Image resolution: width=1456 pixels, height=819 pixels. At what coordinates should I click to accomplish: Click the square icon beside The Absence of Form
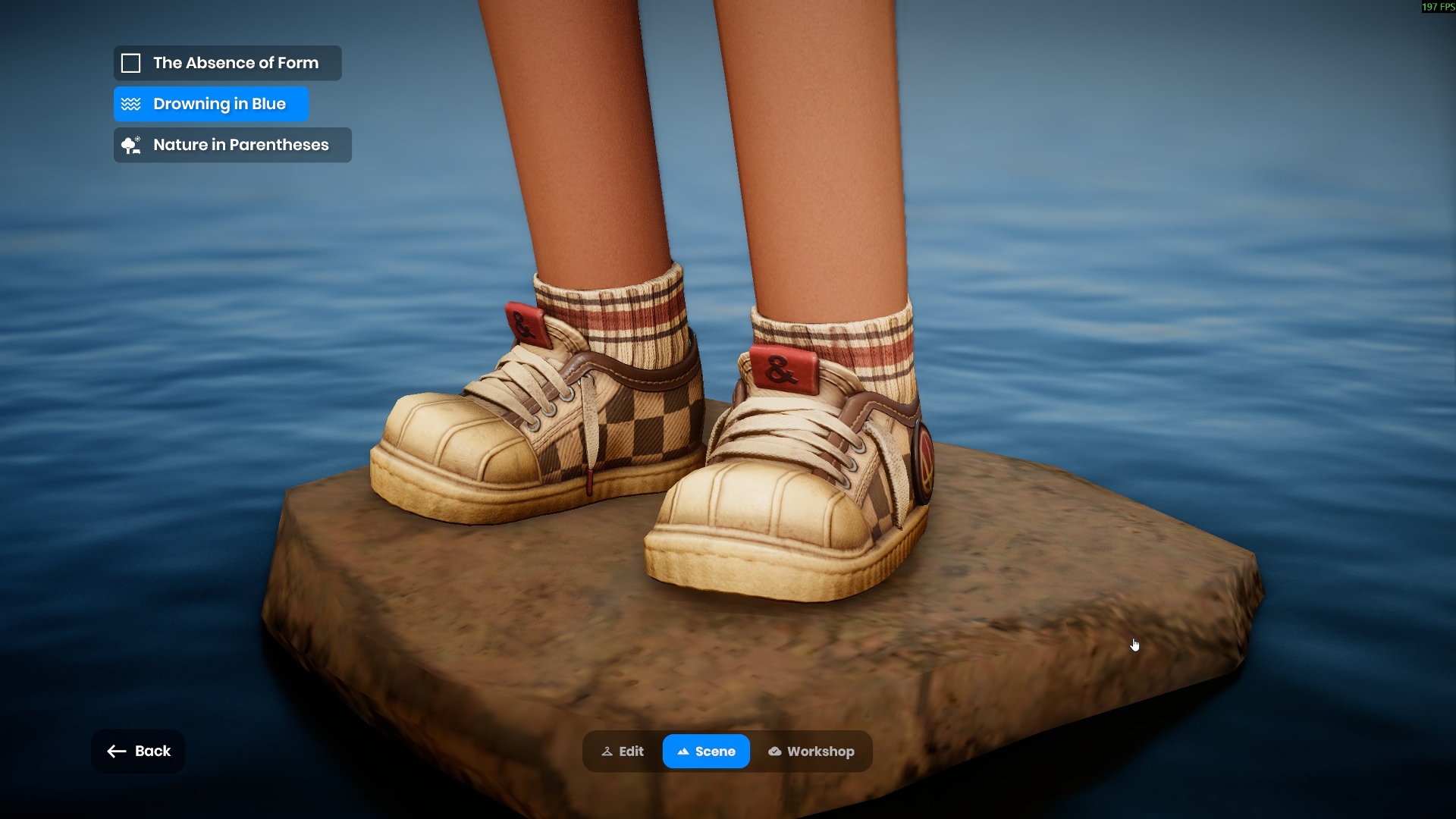(x=131, y=63)
